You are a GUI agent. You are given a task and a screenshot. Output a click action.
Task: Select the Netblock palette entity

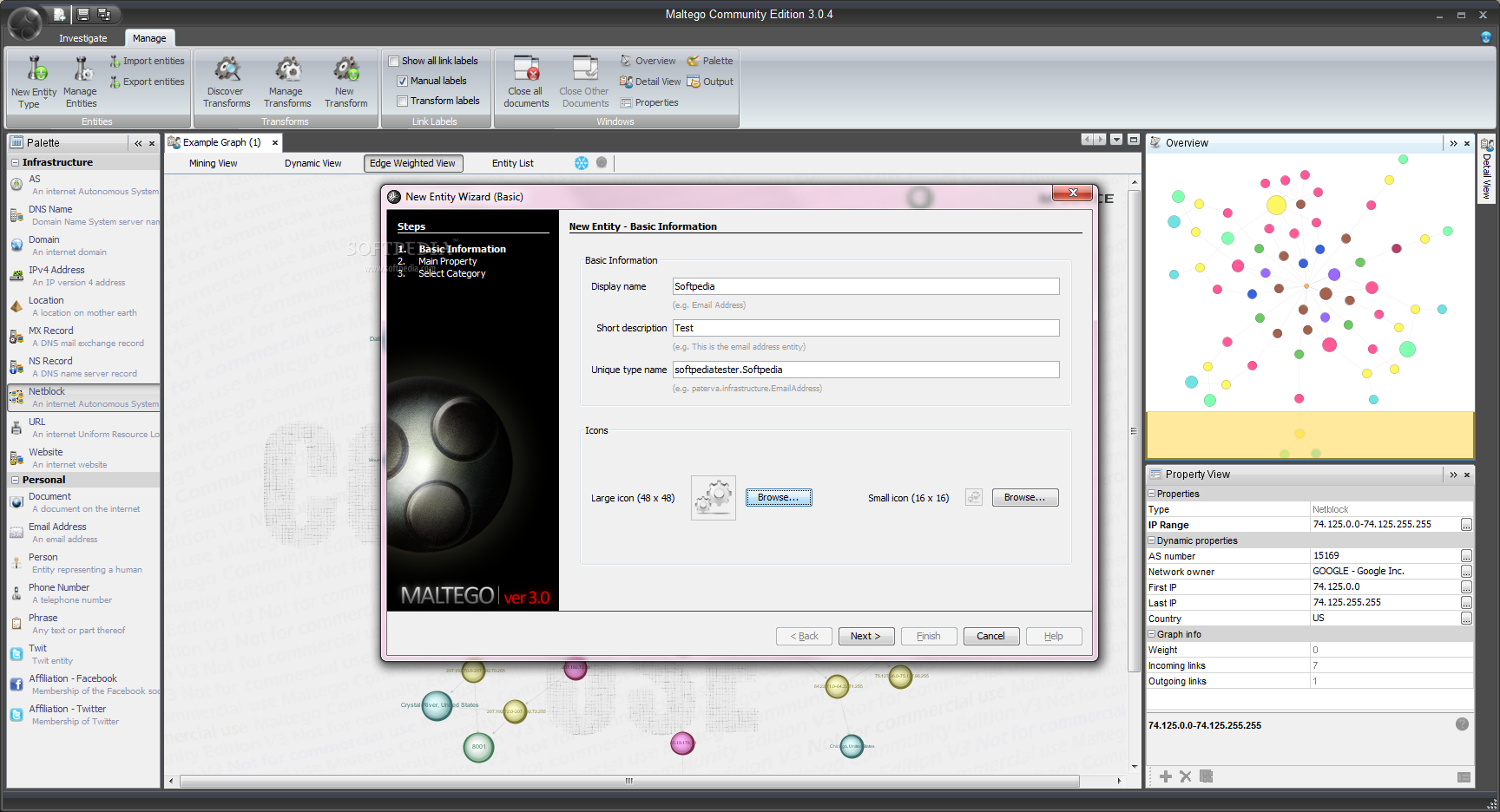pyautogui.click(x=83, y=397)
